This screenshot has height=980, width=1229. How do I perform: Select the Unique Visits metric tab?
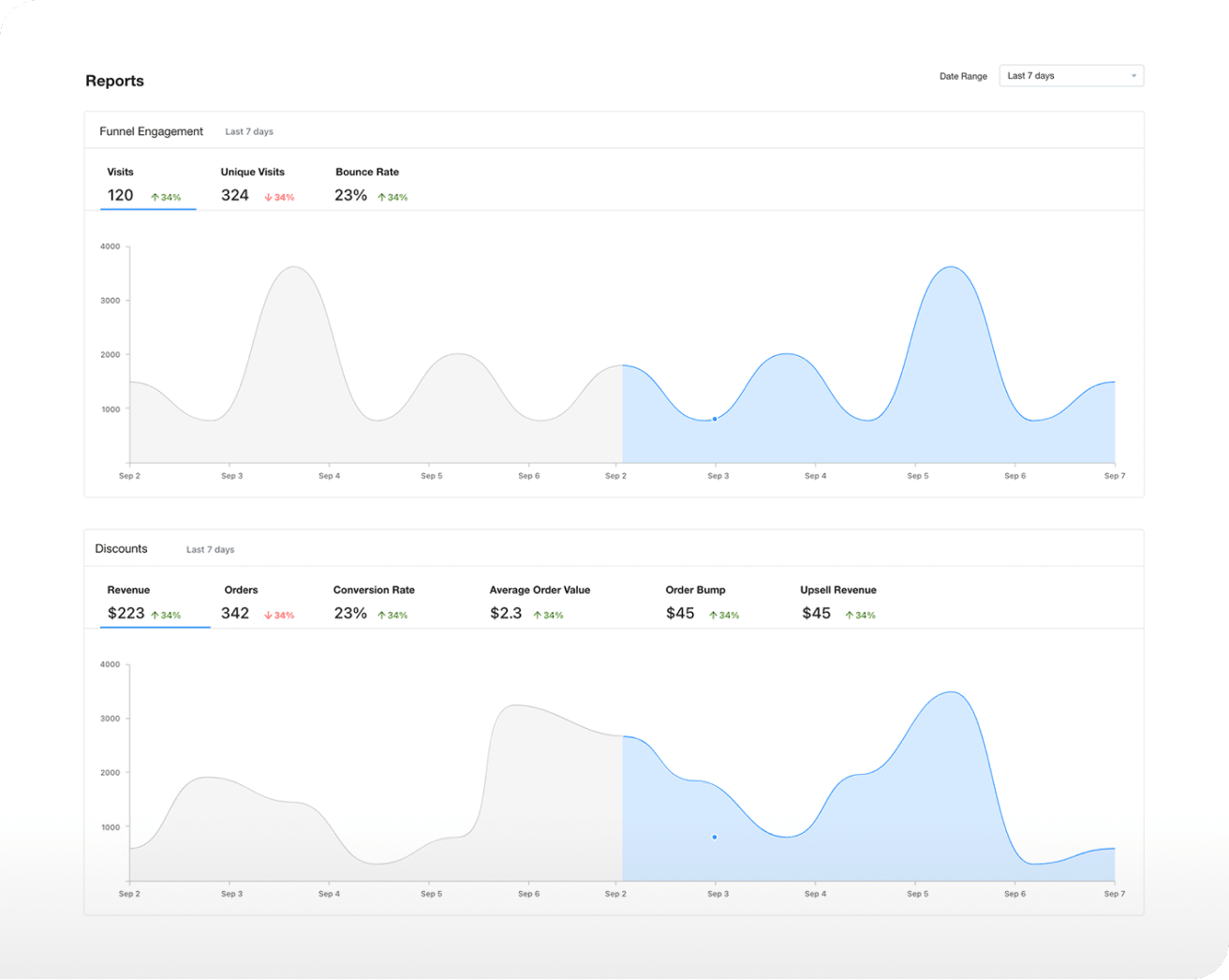click(257, 186)
